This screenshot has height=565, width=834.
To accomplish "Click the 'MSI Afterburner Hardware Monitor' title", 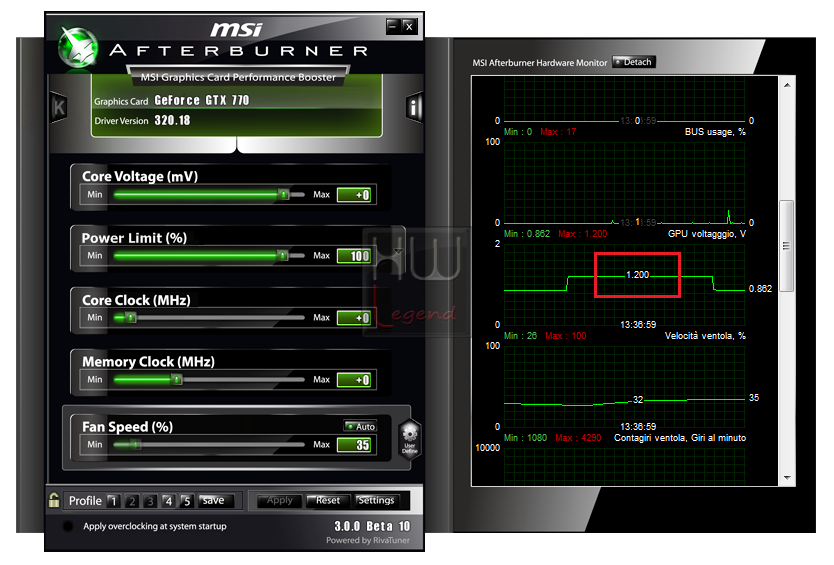I will (539, 63).
